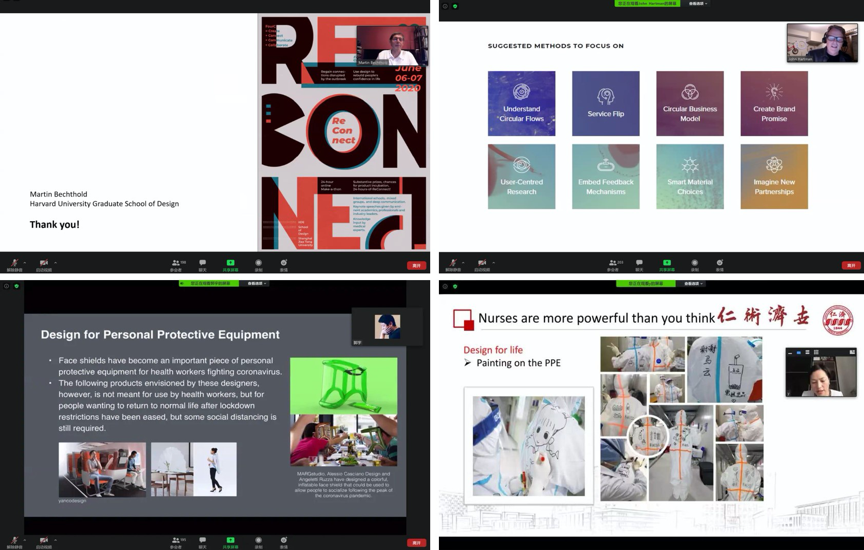Open chat in the Martin Bechthold window
Viewport: 864px width, 550px height.
tap(202, 265)
